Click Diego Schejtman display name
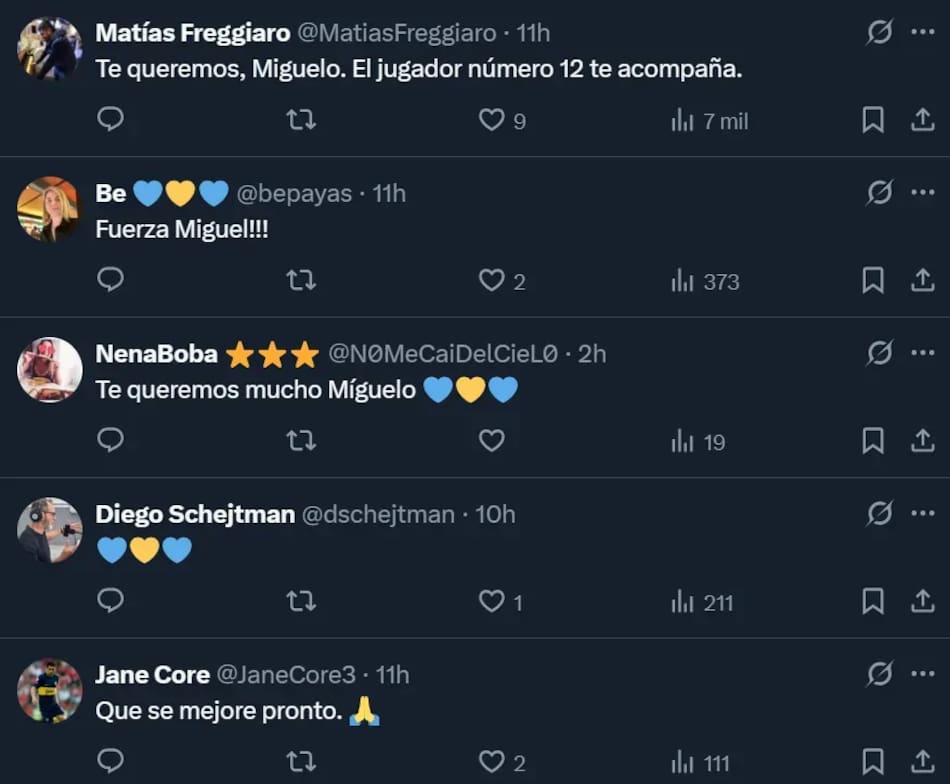Image resolution: width=950 pixels, height=784 pixels. (x=195, y=514)
